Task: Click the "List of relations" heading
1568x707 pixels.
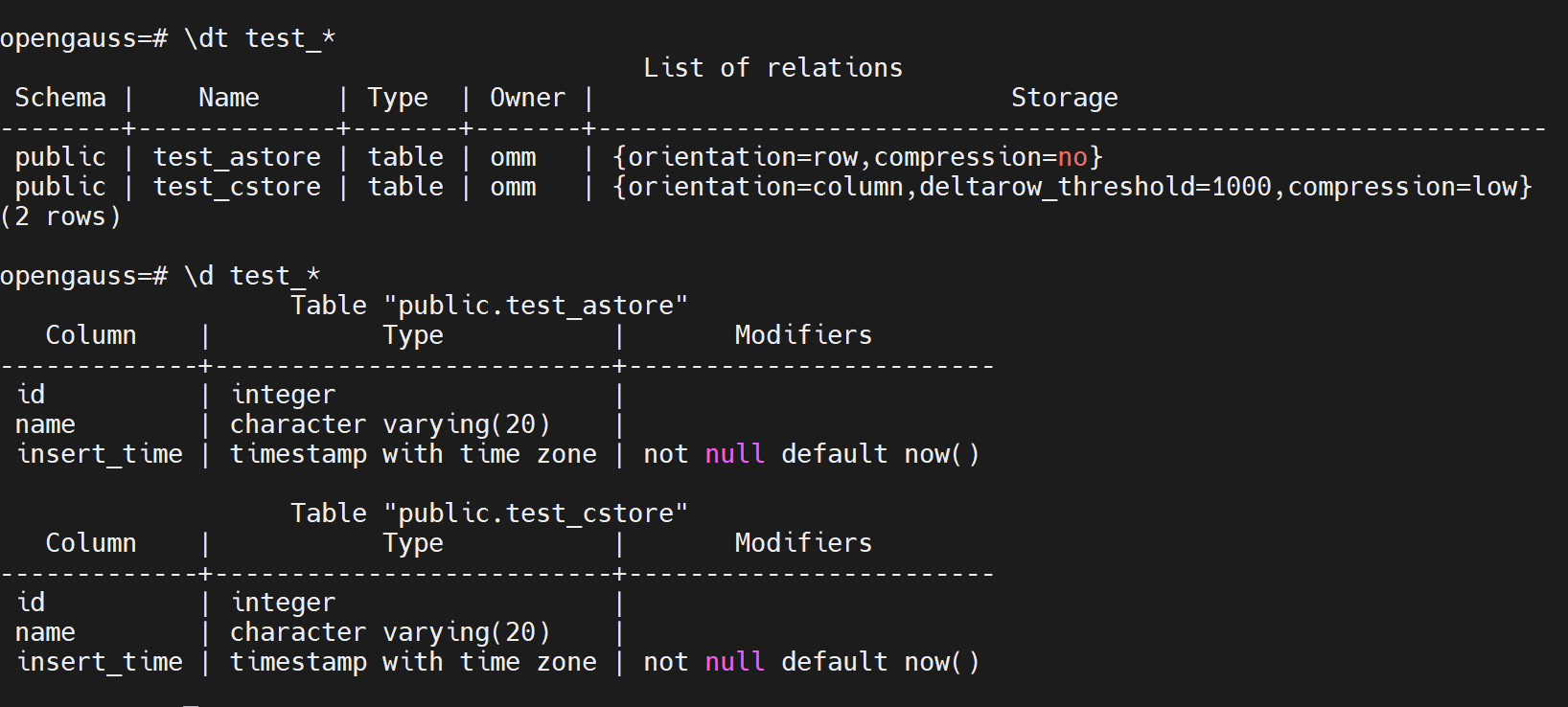Action: click(x=772, y=68)
